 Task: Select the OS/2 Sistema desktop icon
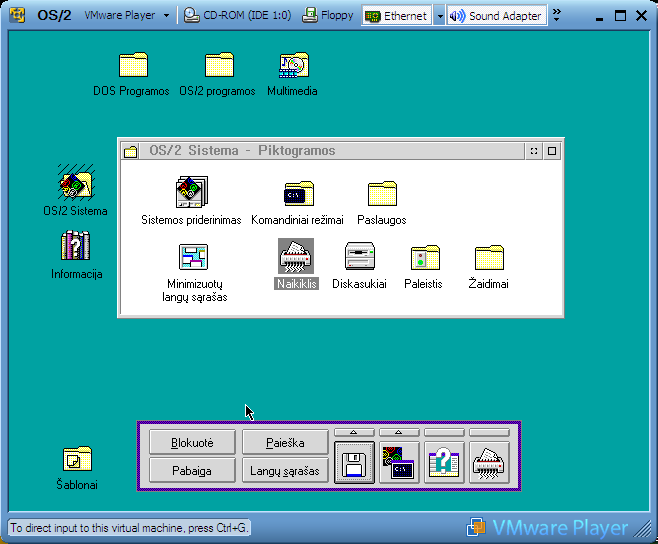(x=76, y=182)
